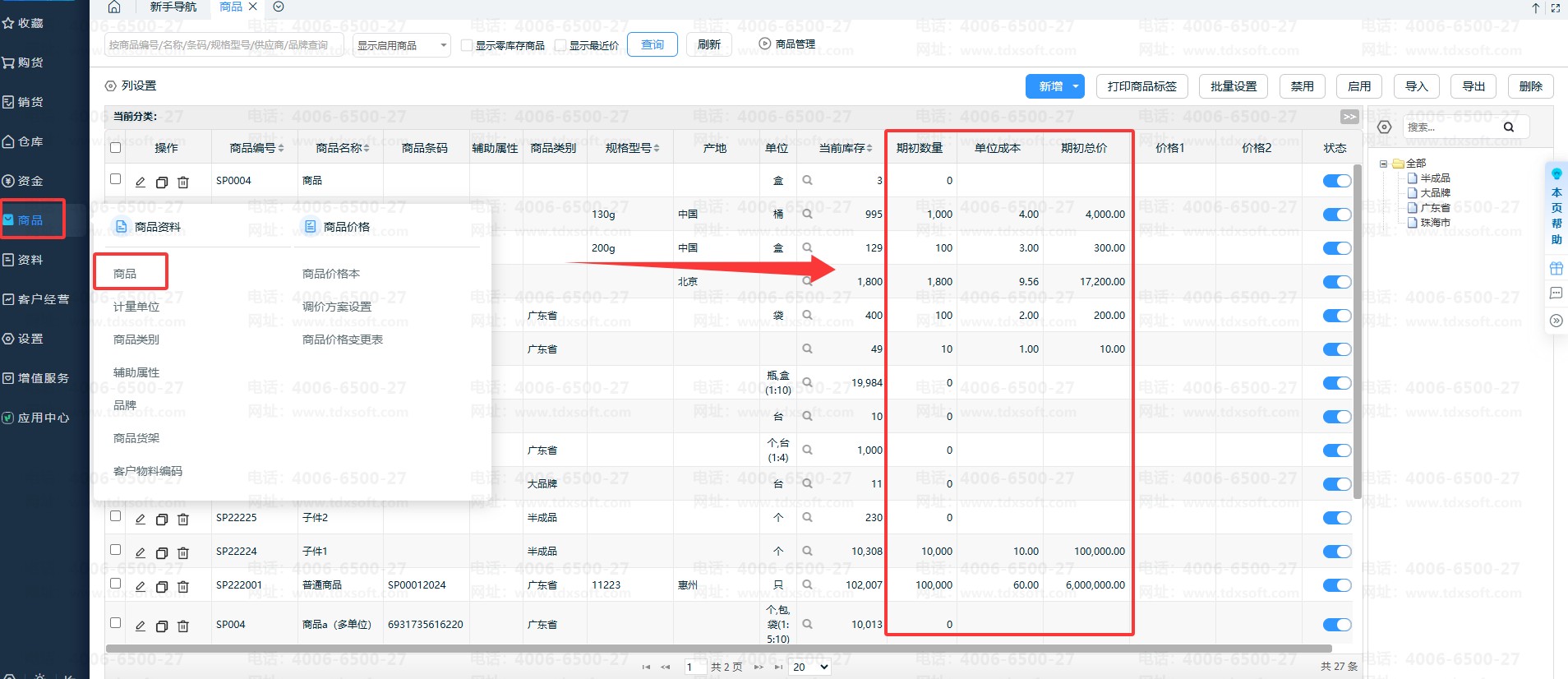Click stock magnifier icon in SP0004 row
This screenshot has width=1568, height=679.
[x=807, y=181]
